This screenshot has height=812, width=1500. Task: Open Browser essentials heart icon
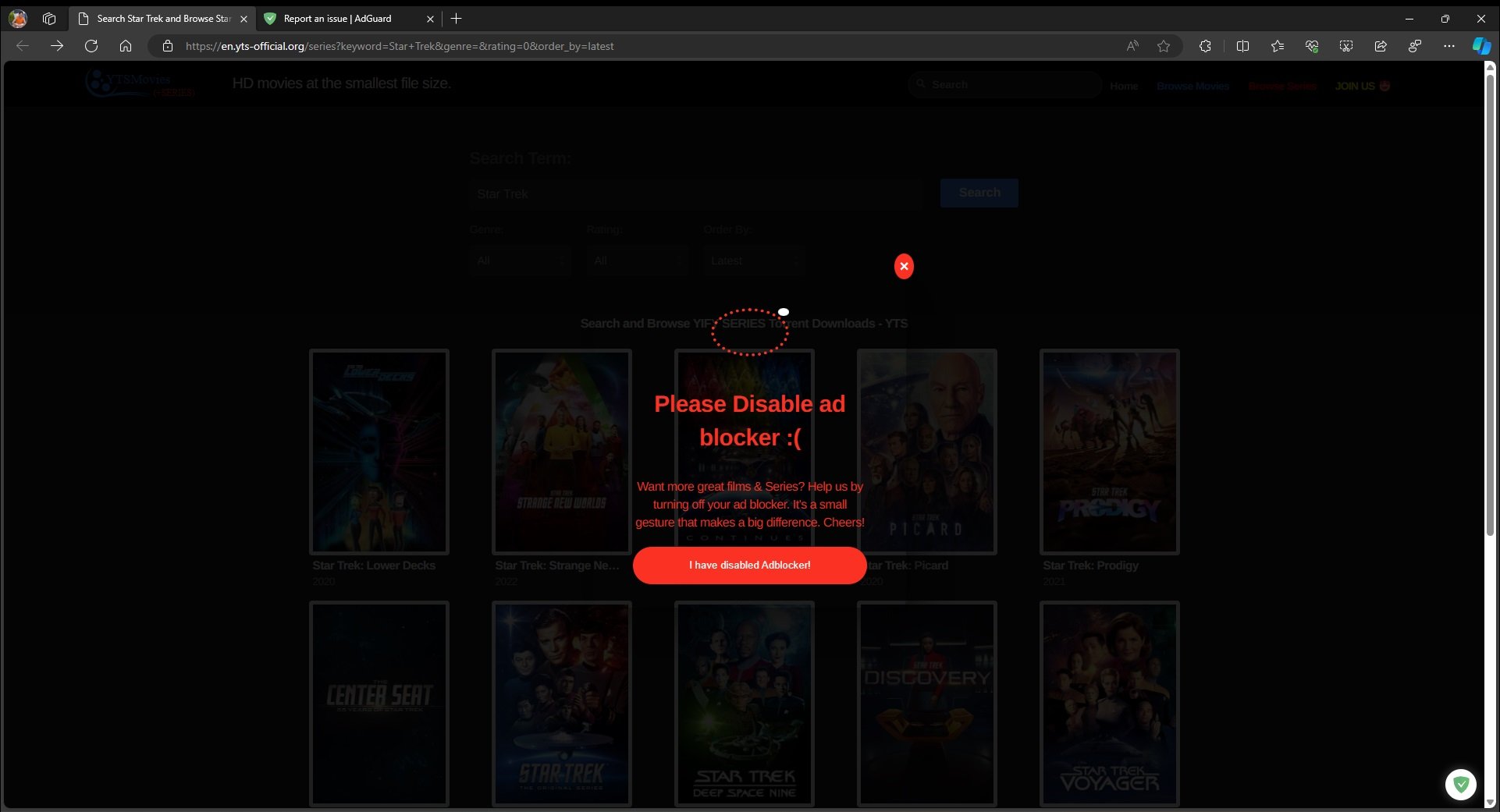pos(1311,46)
